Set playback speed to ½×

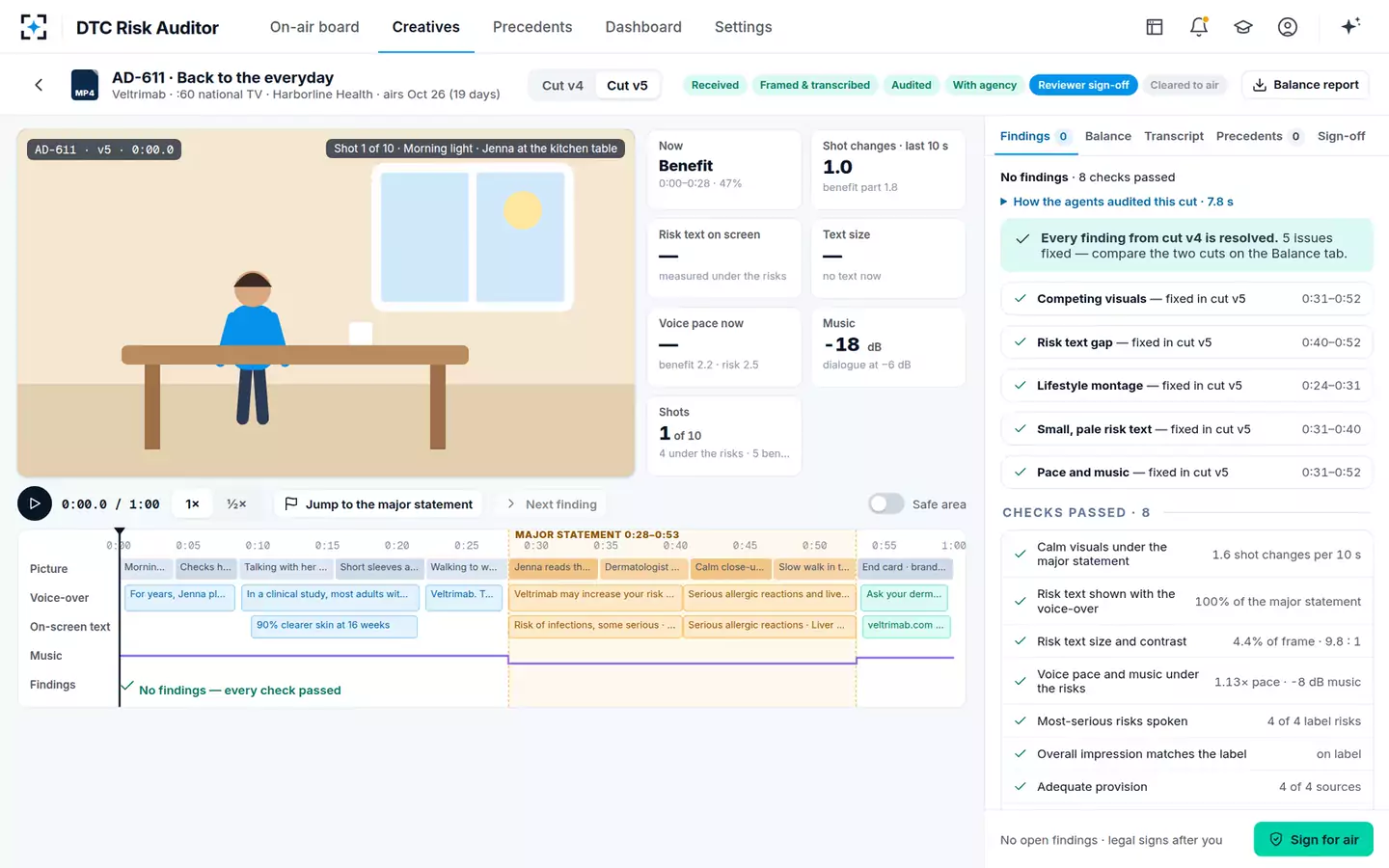pyautogui.click(x=236, y=503)
